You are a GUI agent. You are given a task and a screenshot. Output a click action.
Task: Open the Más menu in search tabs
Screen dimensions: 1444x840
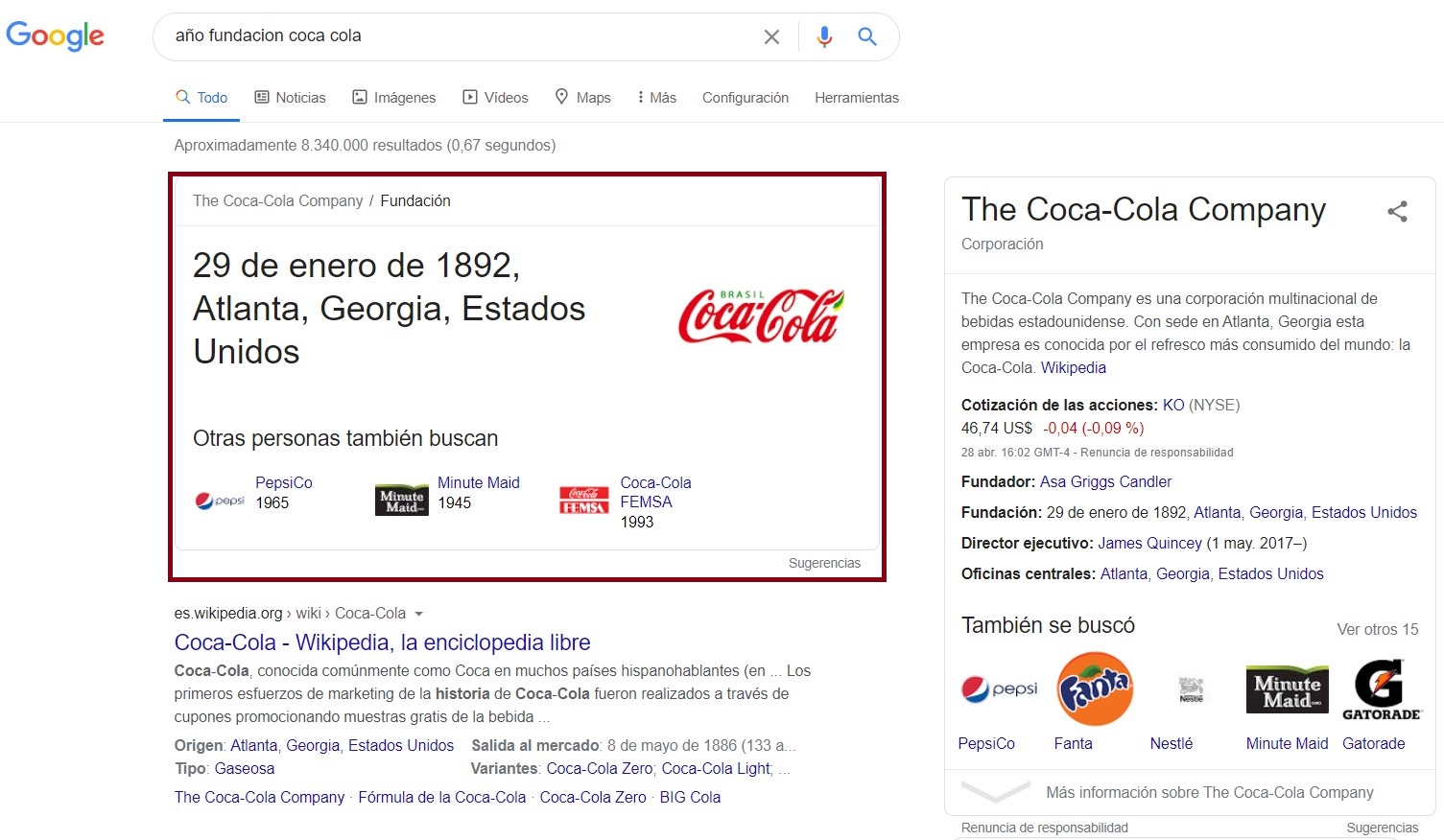pyautogui.click(x=657, y=98)
